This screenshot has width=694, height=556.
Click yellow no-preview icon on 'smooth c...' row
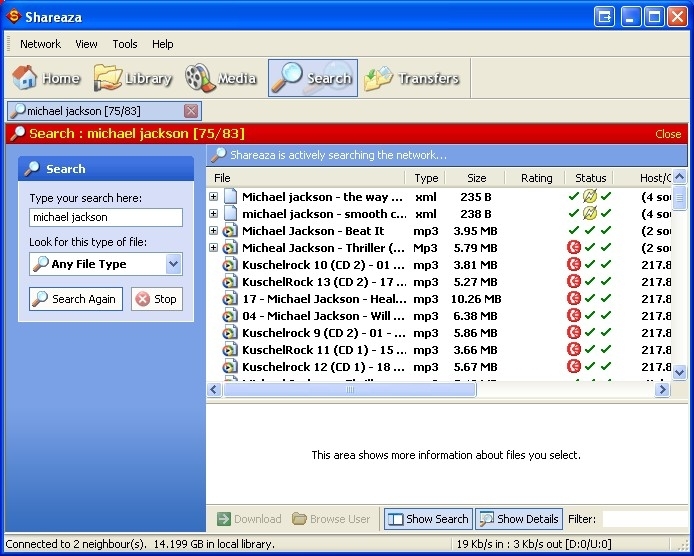pyautogui.click(x=590, y=213)
